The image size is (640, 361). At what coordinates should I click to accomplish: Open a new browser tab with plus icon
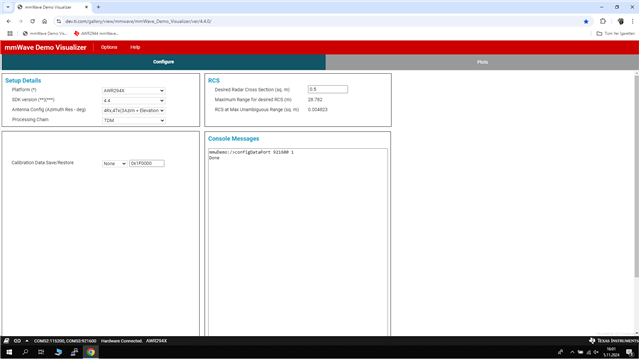[x=98, y=7]
